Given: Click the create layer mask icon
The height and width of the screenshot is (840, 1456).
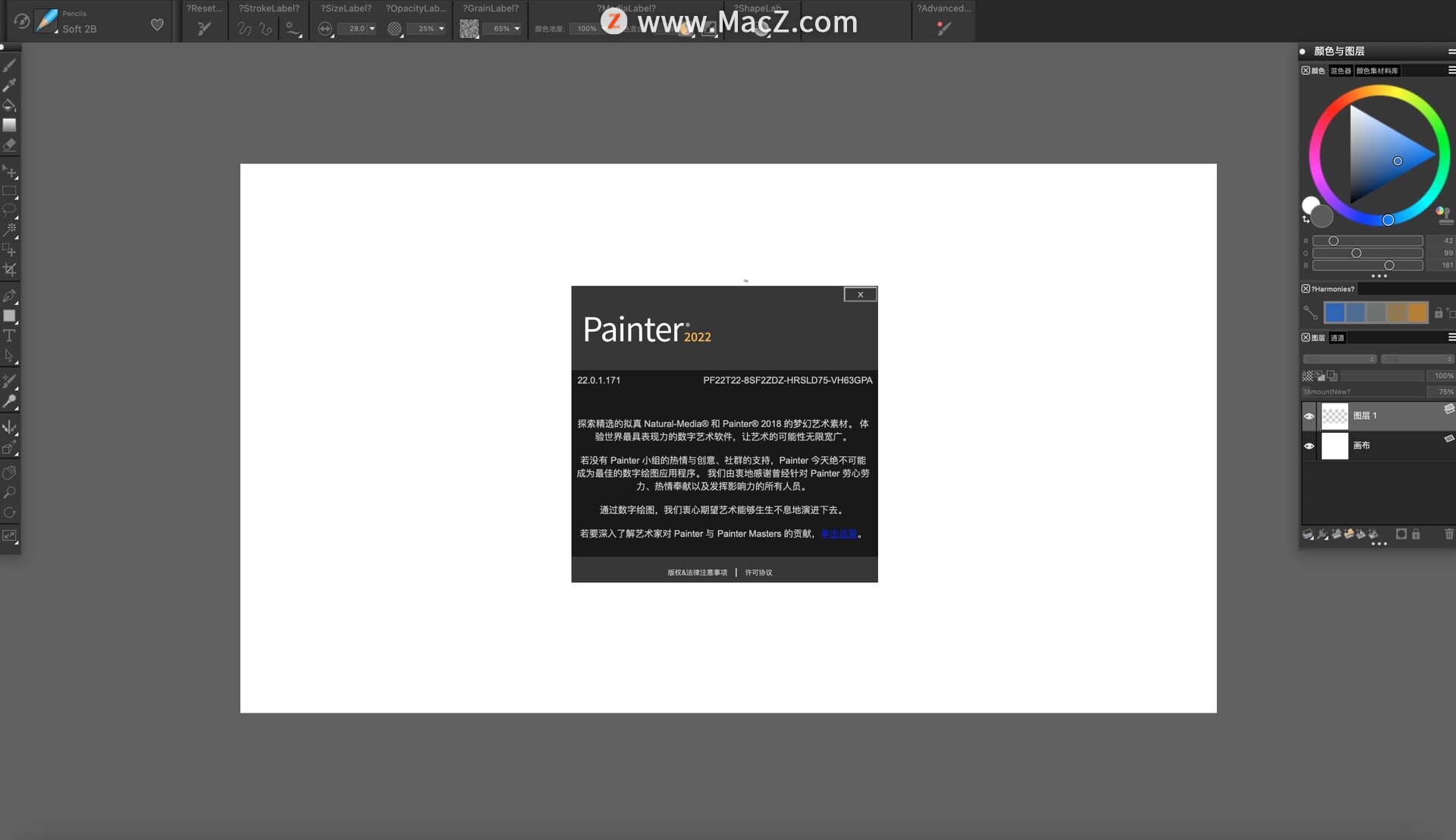Looking at the screenshot, I should pyautogui.click(x=1401, y=534).
